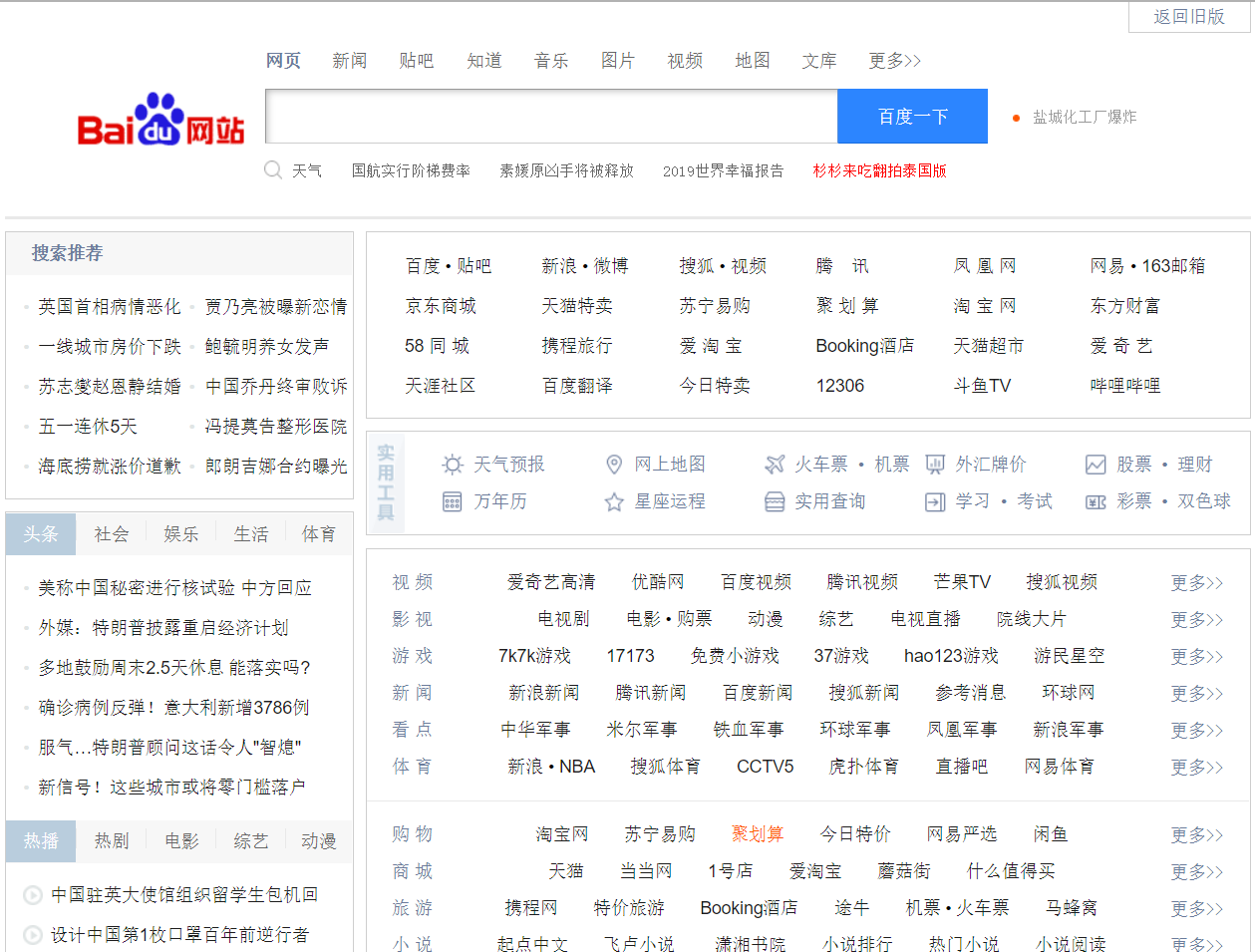Click play icon beside 设计中国第1枚口罩百年前逆行者
The height and width of the screenshot is (952, 1255).
point(32,935)
